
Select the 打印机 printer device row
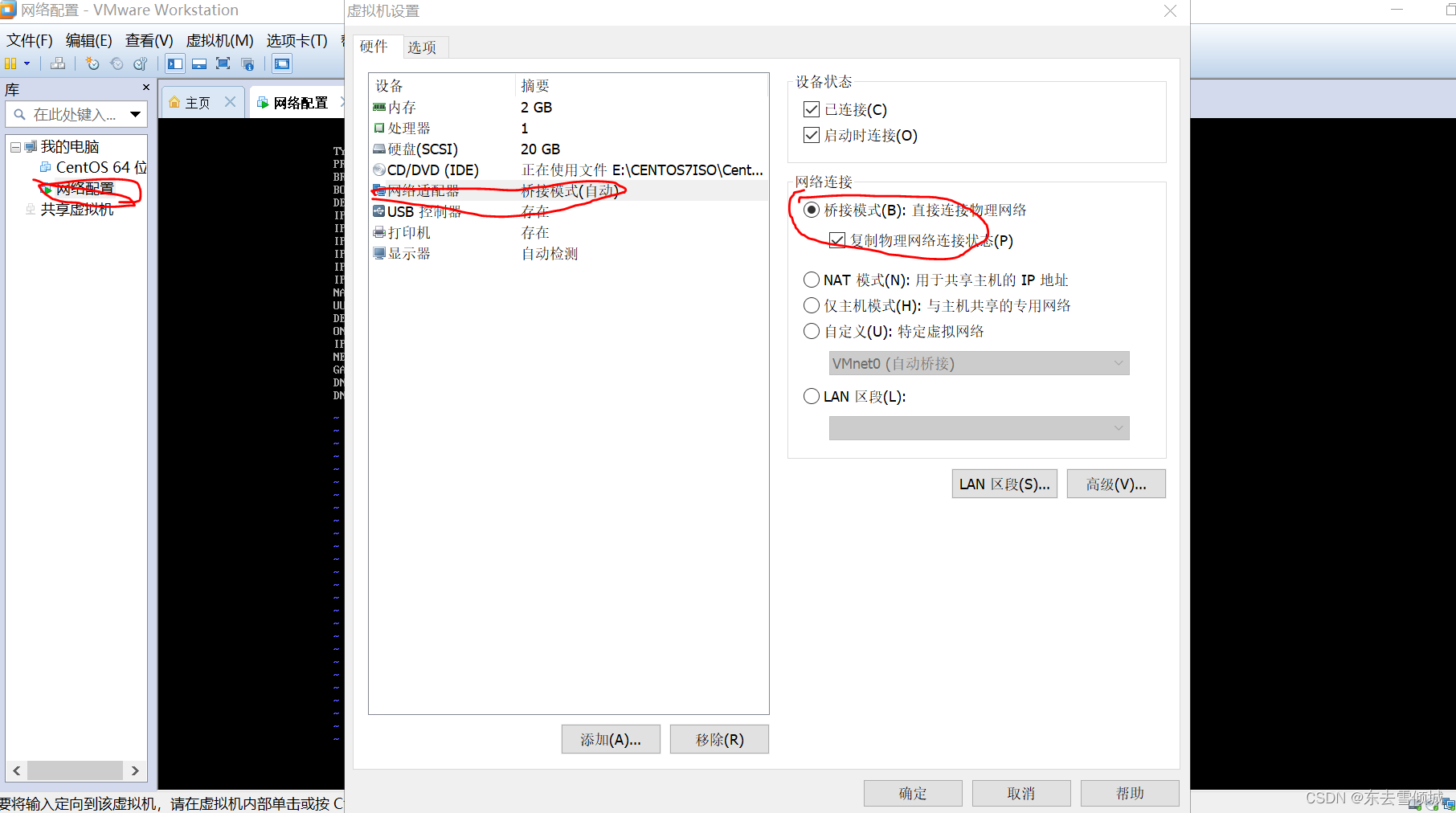pyautogui.click(x=568, y=232)
